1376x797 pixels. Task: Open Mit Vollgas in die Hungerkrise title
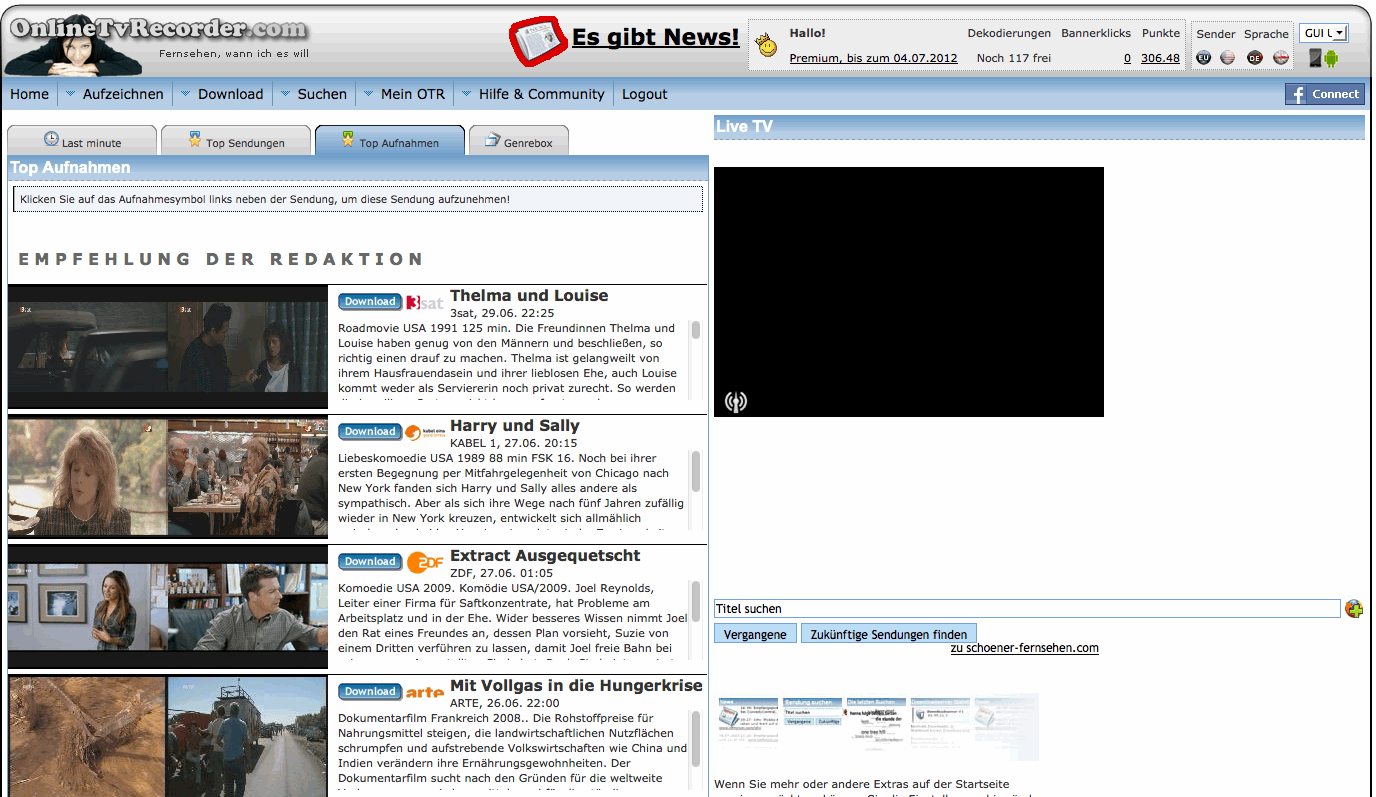tap(577, 686)
